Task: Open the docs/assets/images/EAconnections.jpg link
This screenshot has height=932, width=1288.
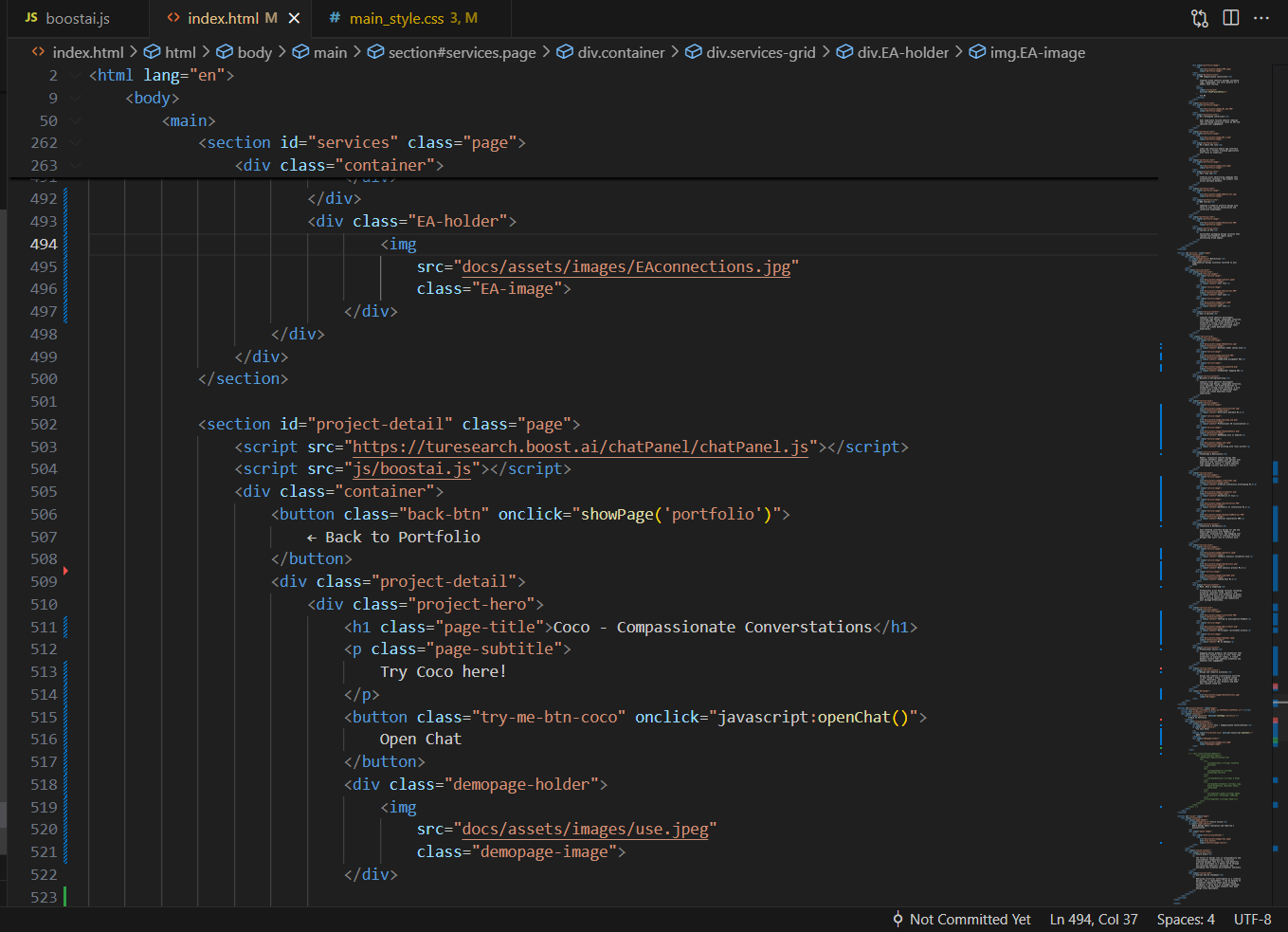Action: (x=626, y=266)
